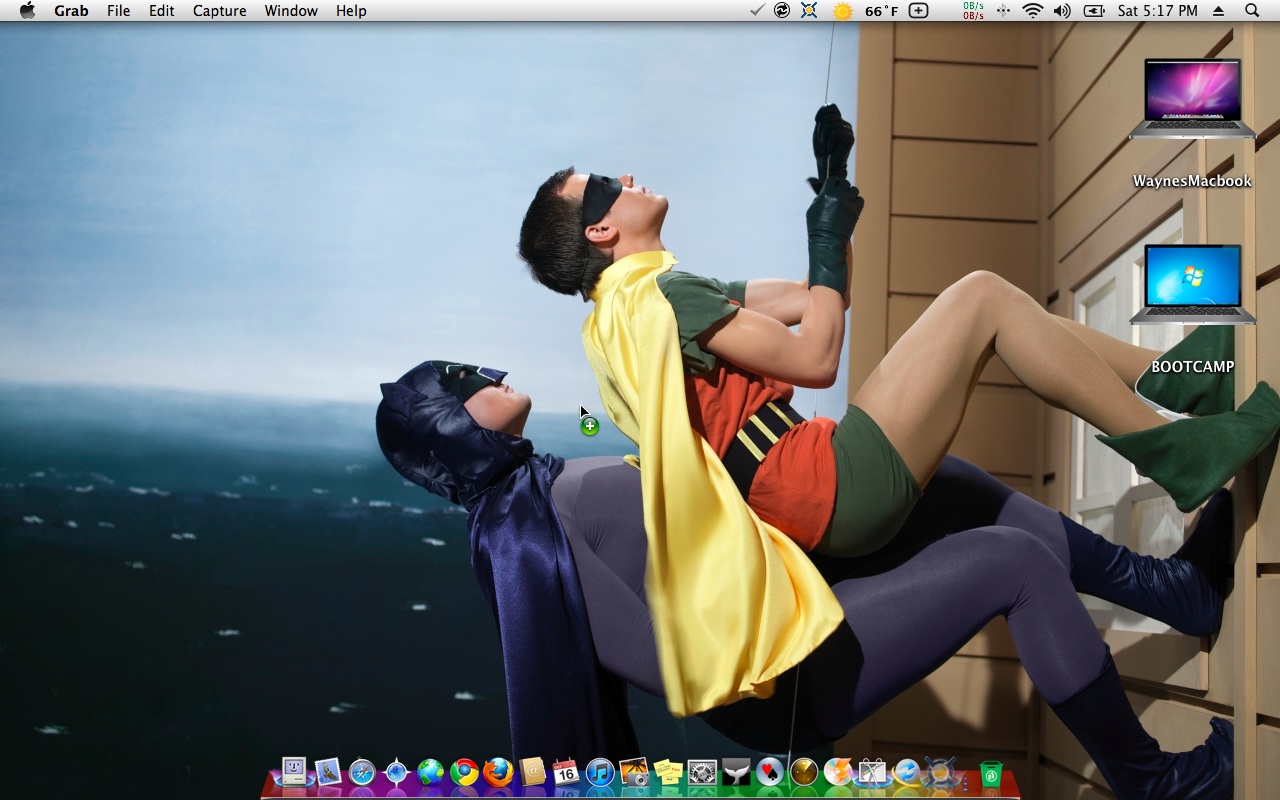Open the Edit menu
This screenshot has height=800, width=1280.
(x=161, y=11)
